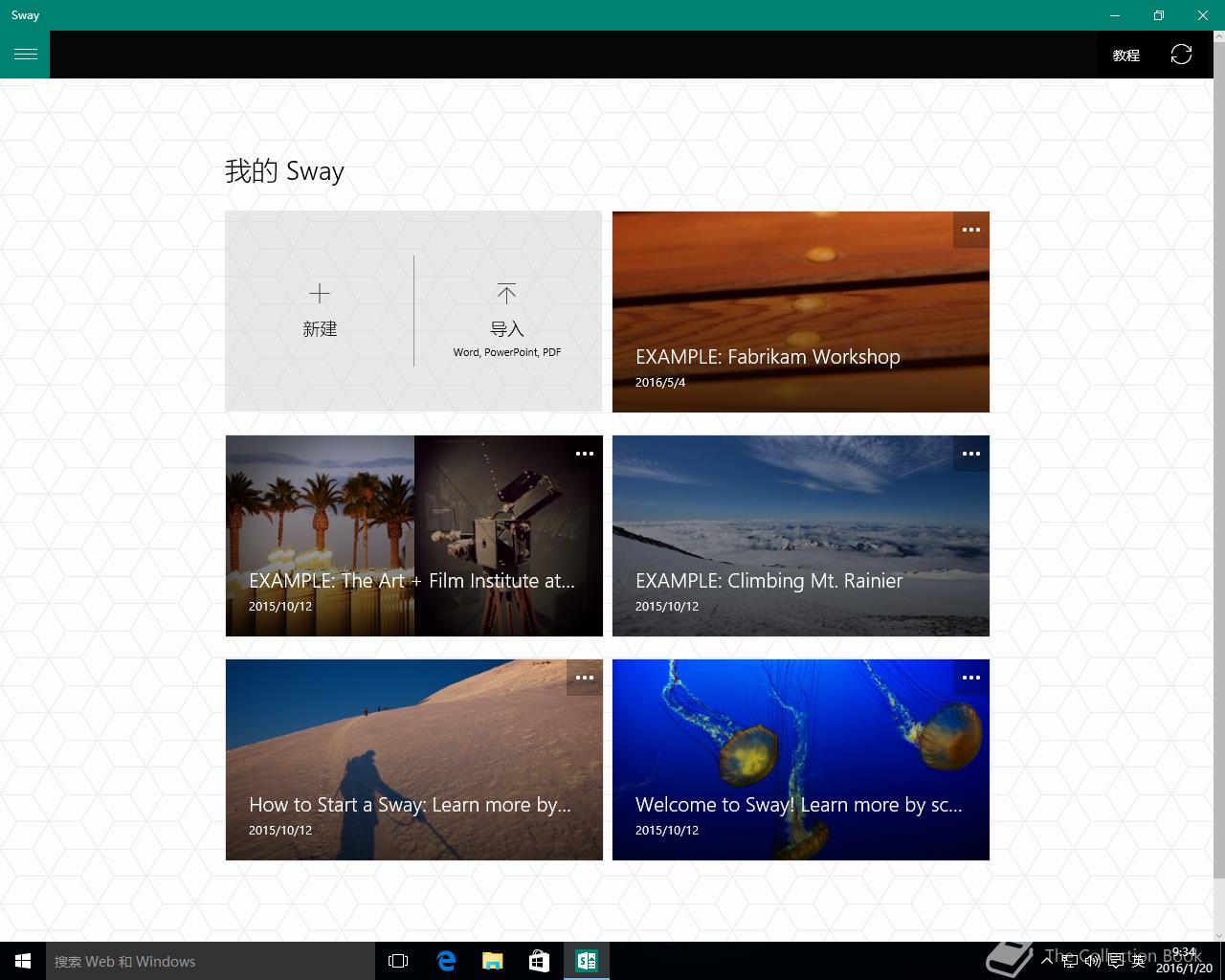Click the Fabrikam Workshop date 2016/5/4
The height and width of the screenshot is (980, 1225).
[x=660, y=382]
